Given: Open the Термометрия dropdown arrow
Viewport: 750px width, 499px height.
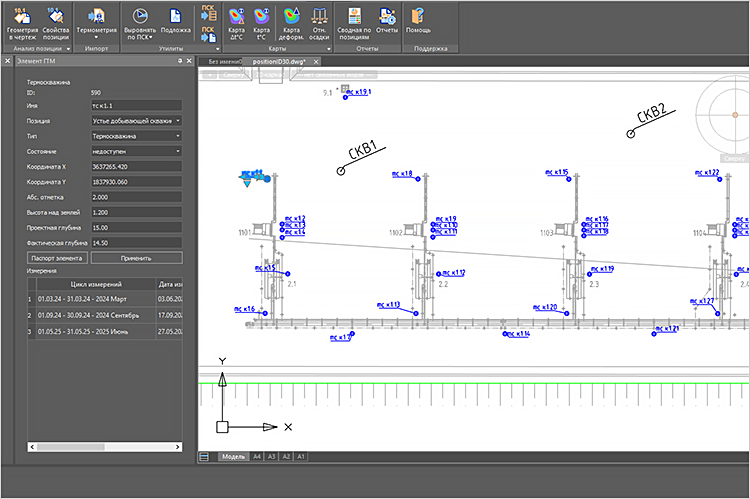Looking at the screenshot, I should pyautogui.click(x=96, y=38).
